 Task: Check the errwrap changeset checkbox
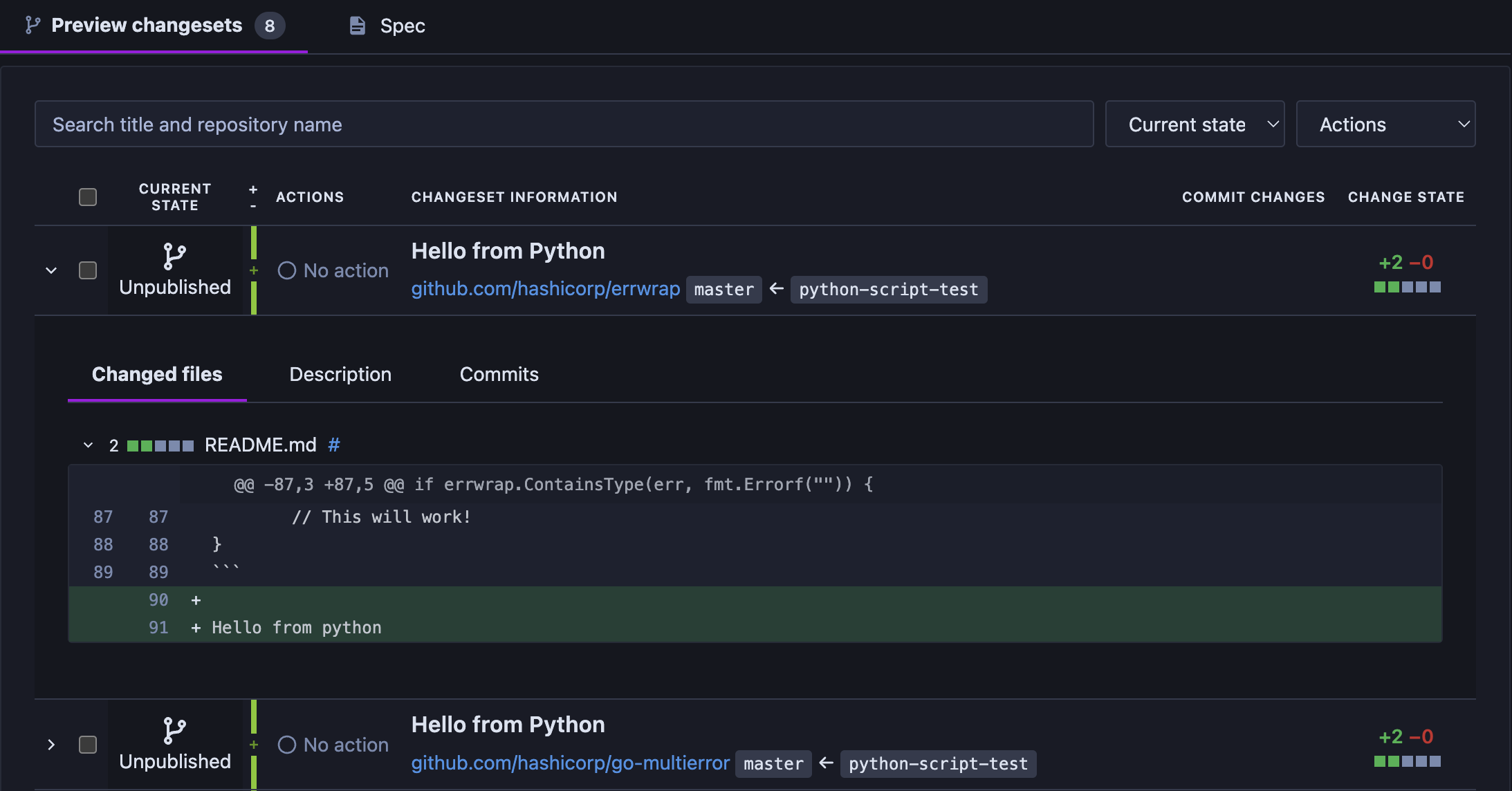[88, 270]
